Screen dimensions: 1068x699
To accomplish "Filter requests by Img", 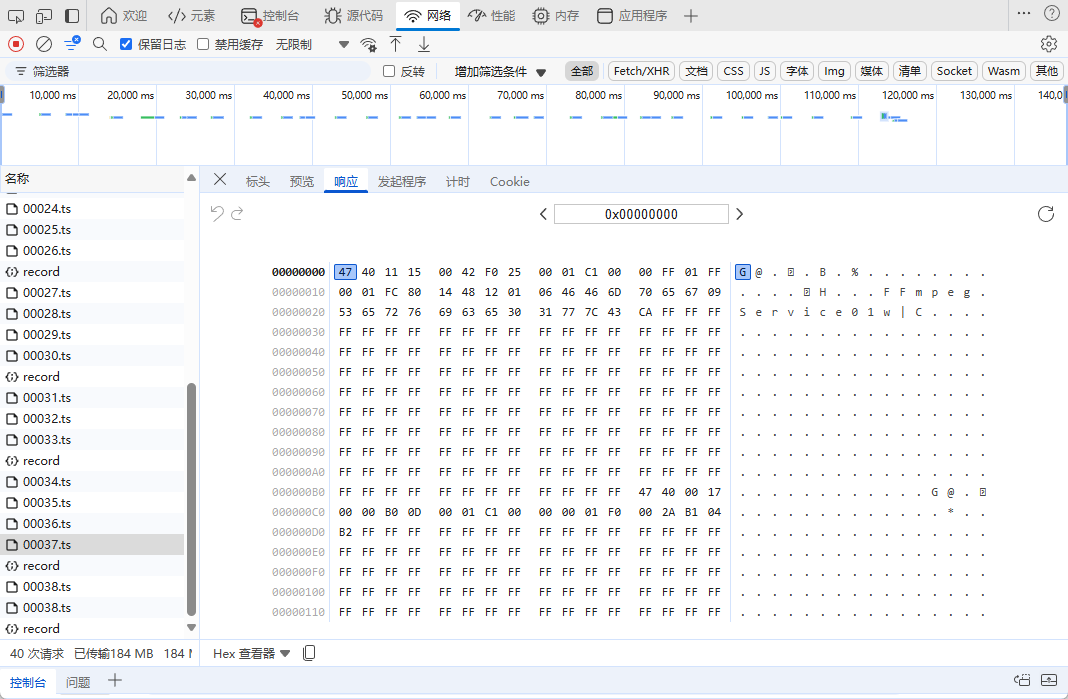I will click(834, 71).
